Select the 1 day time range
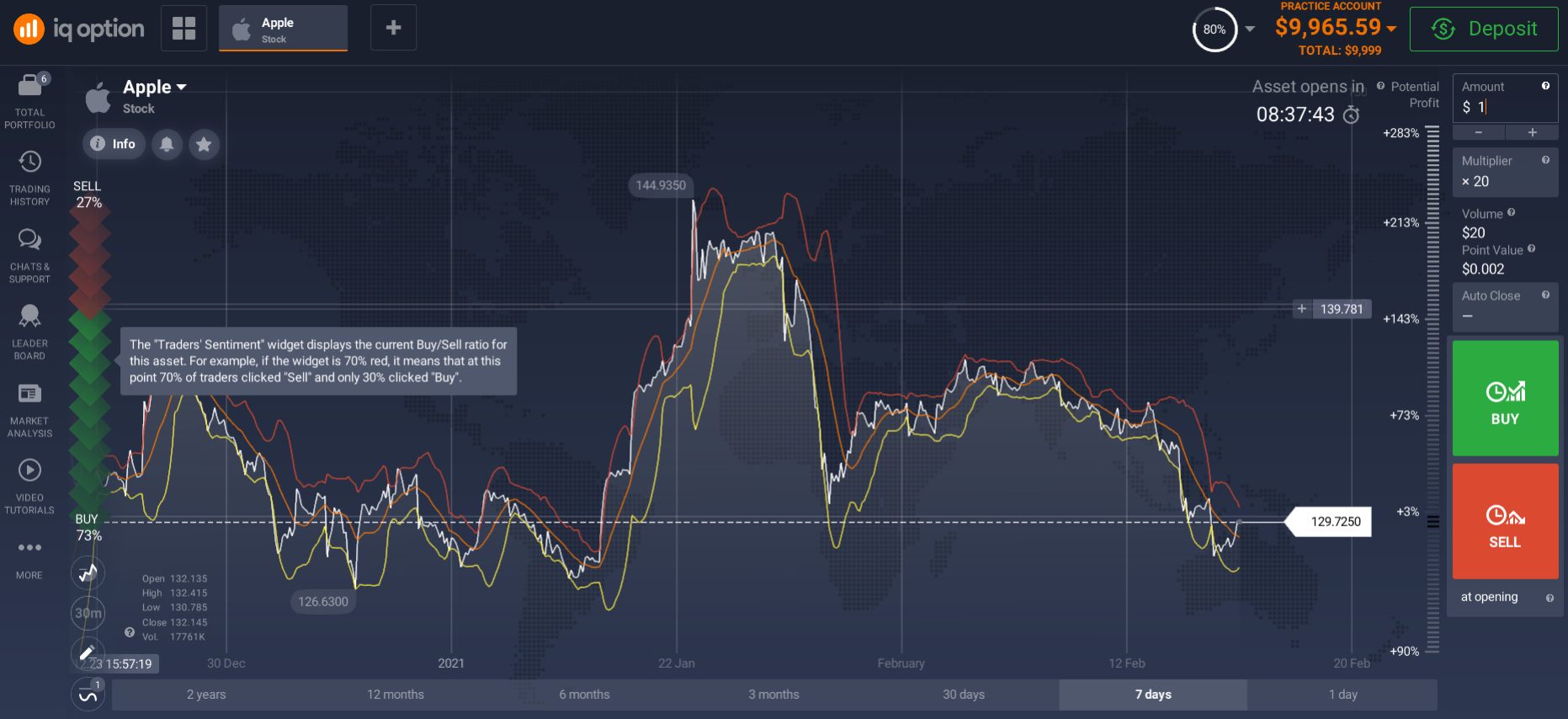 1342,695
